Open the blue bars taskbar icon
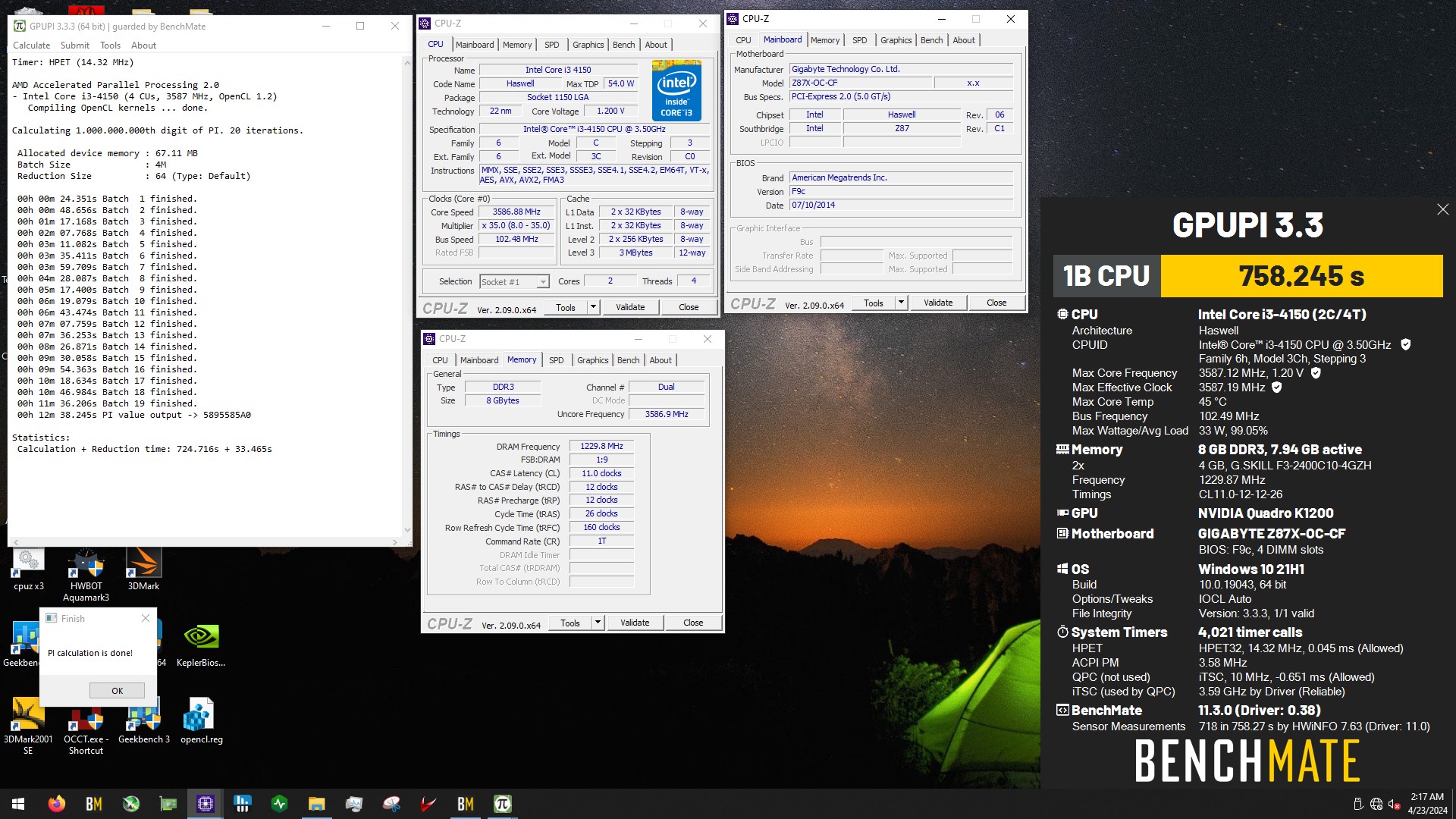The width and height of the screenshot is (1456, 819). (x=243, y=804)
